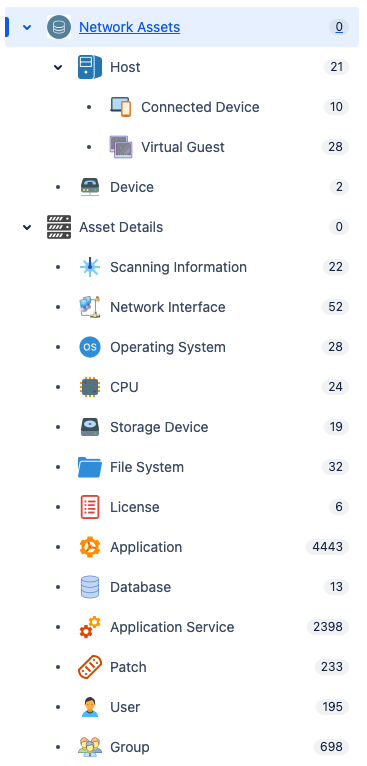Click the Network Assets database icon
The height and width of the screenshot is (766, 367).
click(x=59, y=27)
